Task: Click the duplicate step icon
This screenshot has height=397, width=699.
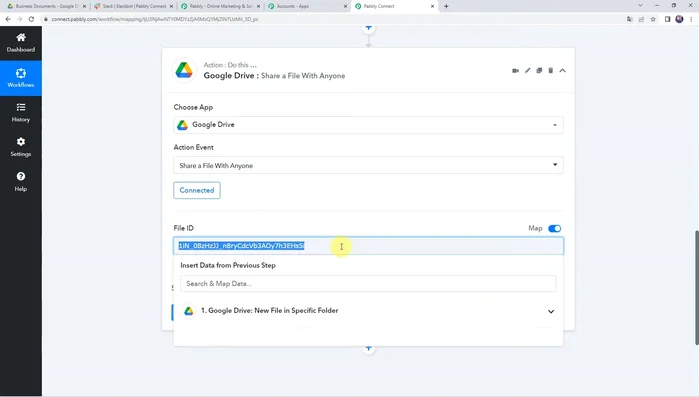Action: point(539,70)
